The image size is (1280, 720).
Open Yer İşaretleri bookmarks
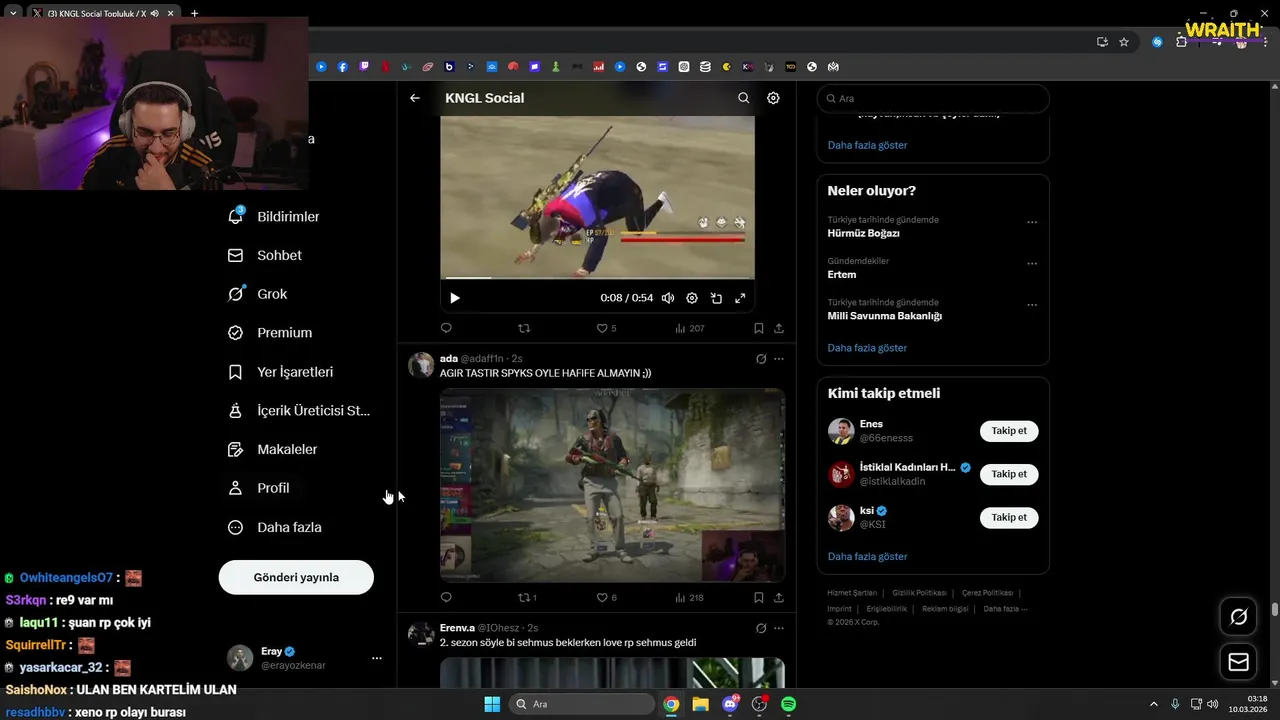point(281,372)
